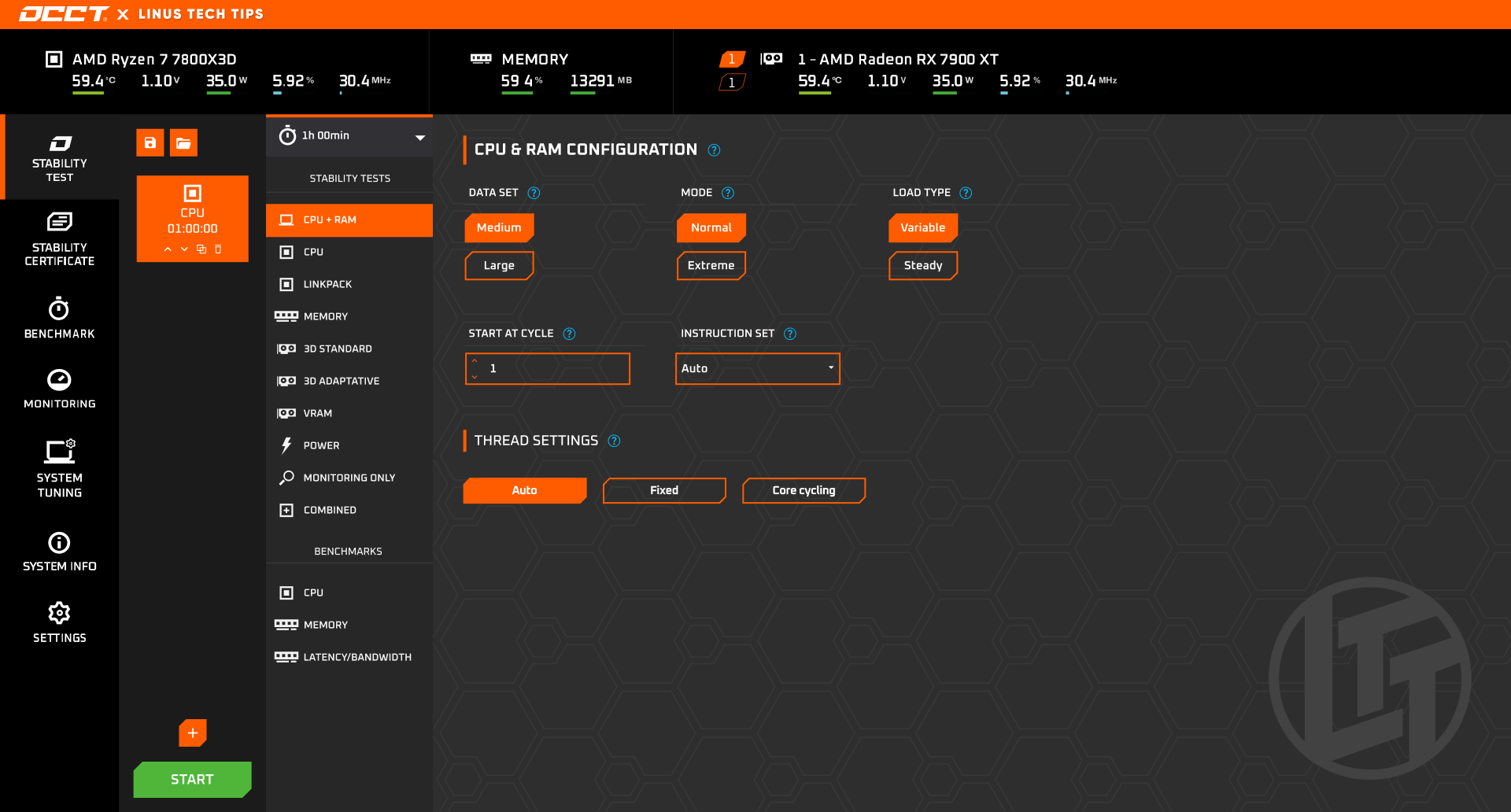Open help for Instruction Set
This screenshot has width=1511, height=812.
790,334
